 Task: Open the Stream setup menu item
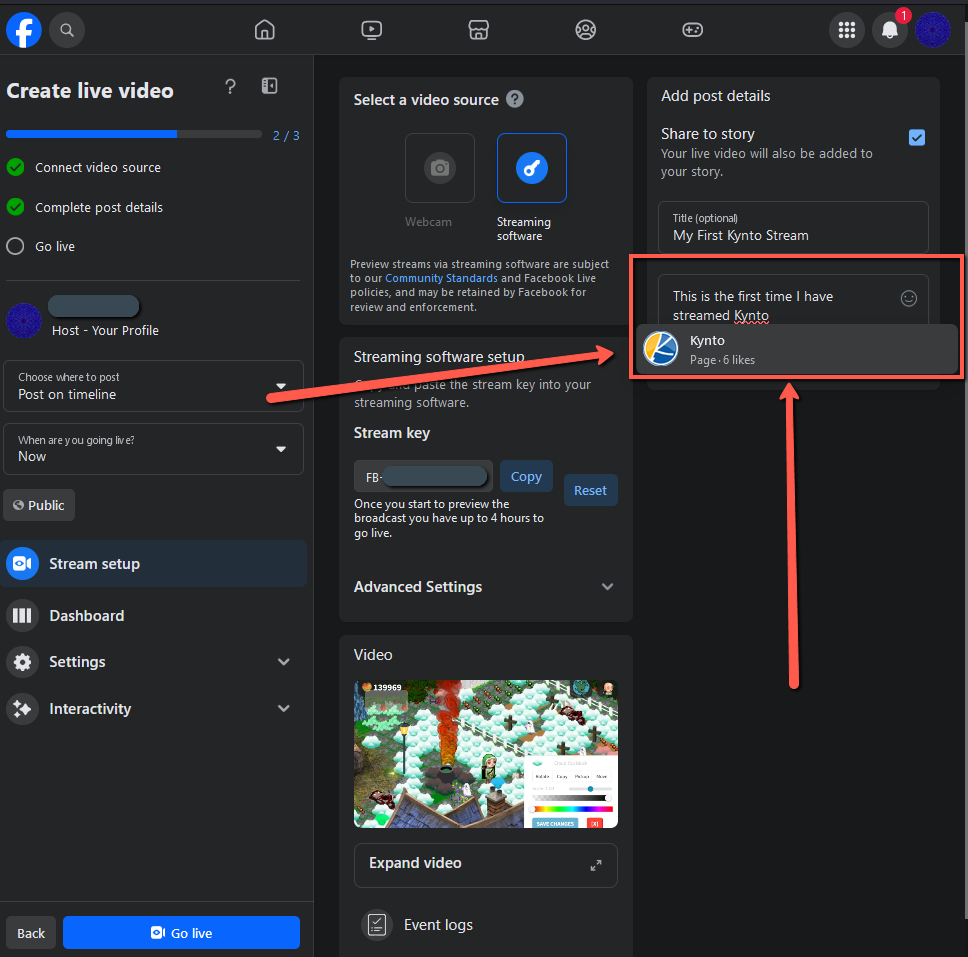[153, 564]
